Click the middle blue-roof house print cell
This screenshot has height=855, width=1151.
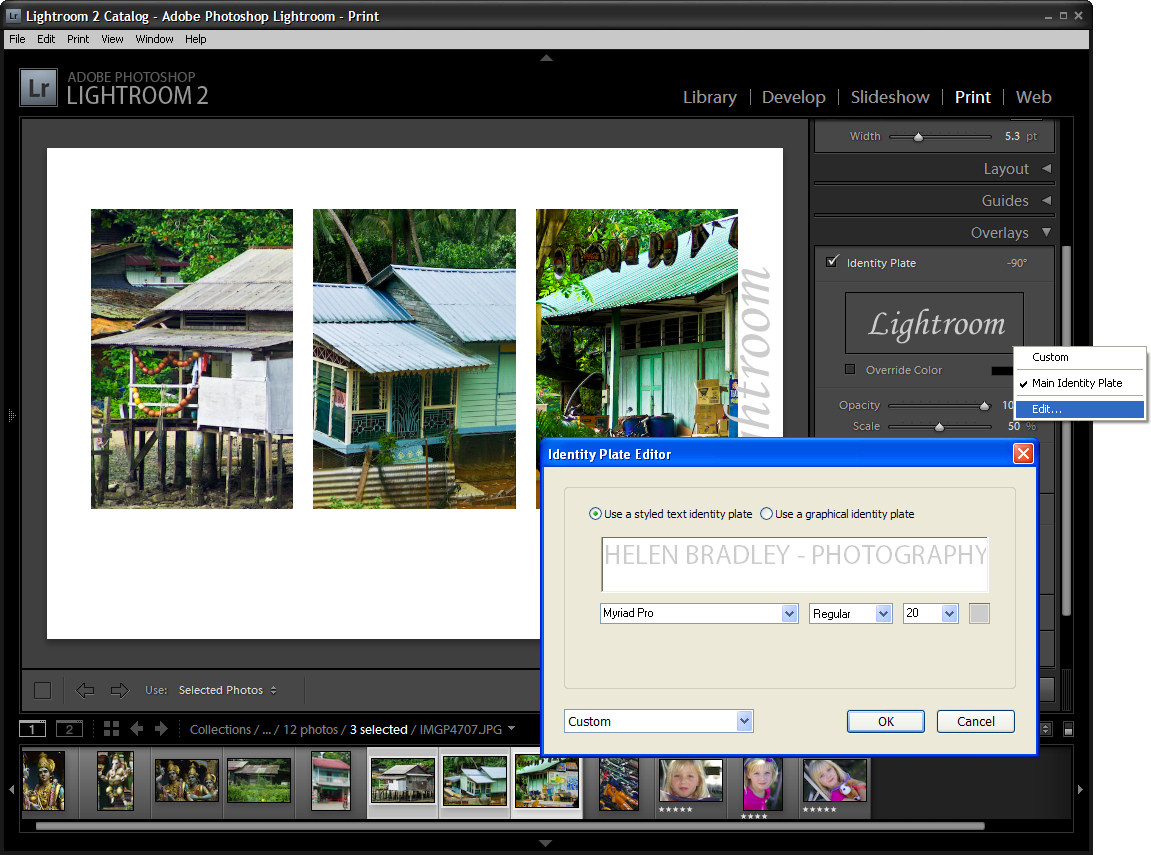(x=414, y=359)
